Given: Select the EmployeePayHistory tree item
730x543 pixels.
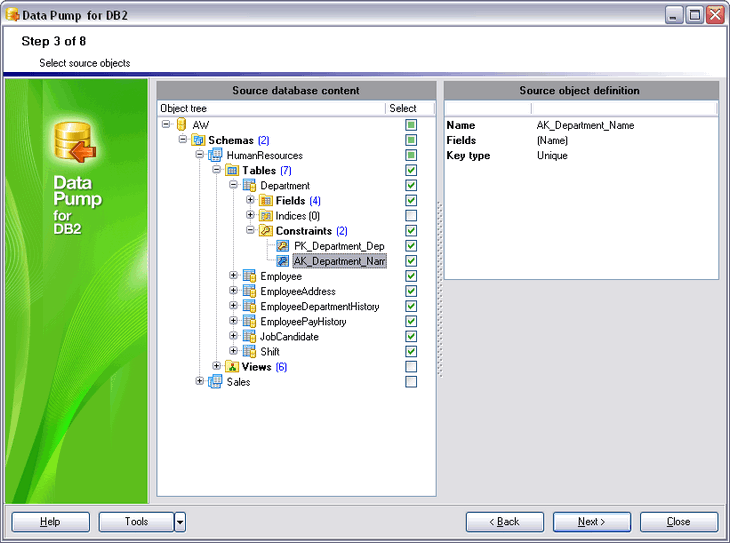Looking at the screenshot, I should point(303,322).
